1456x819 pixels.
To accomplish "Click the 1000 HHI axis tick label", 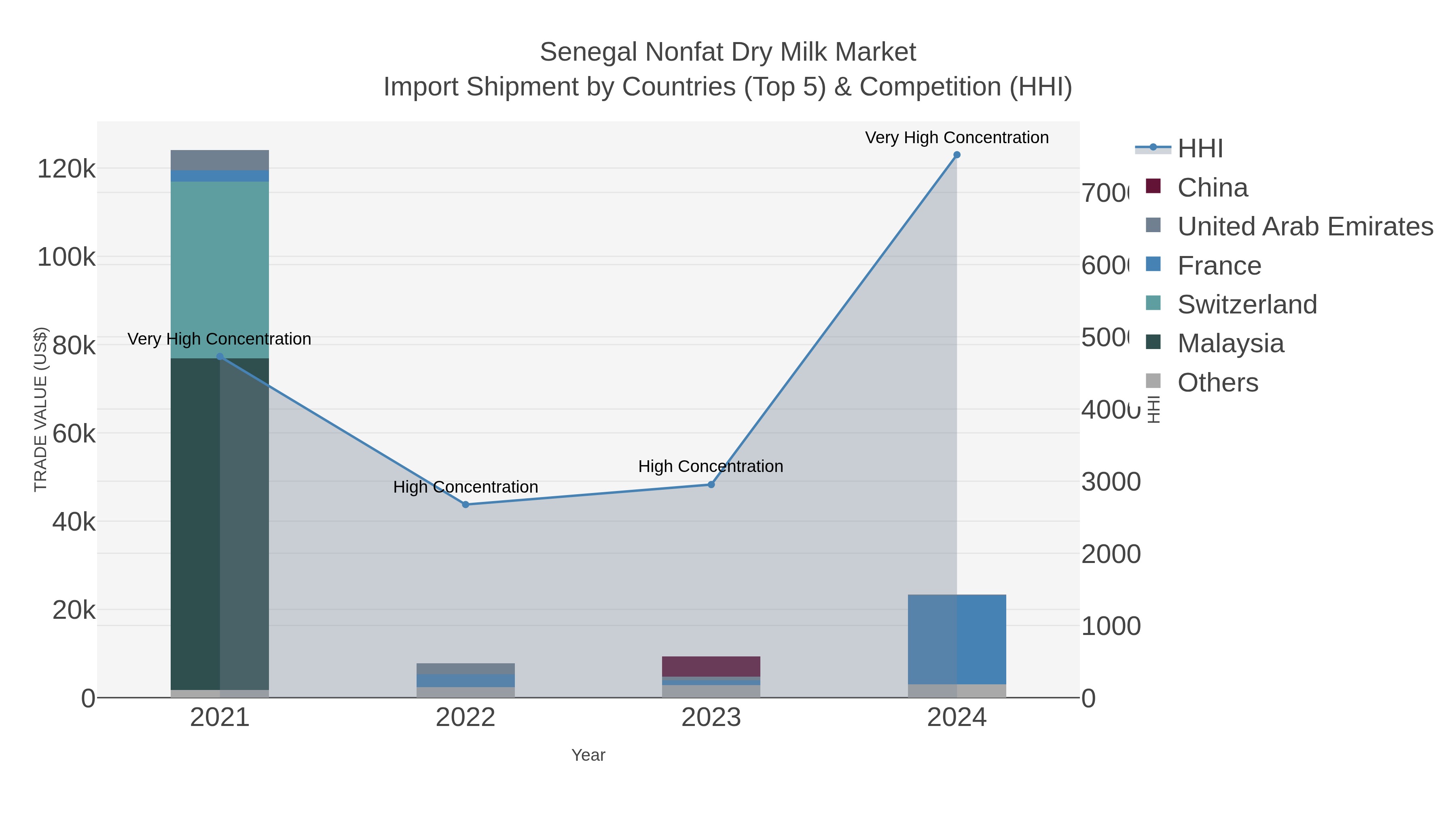I will (x=1111, y=626).
